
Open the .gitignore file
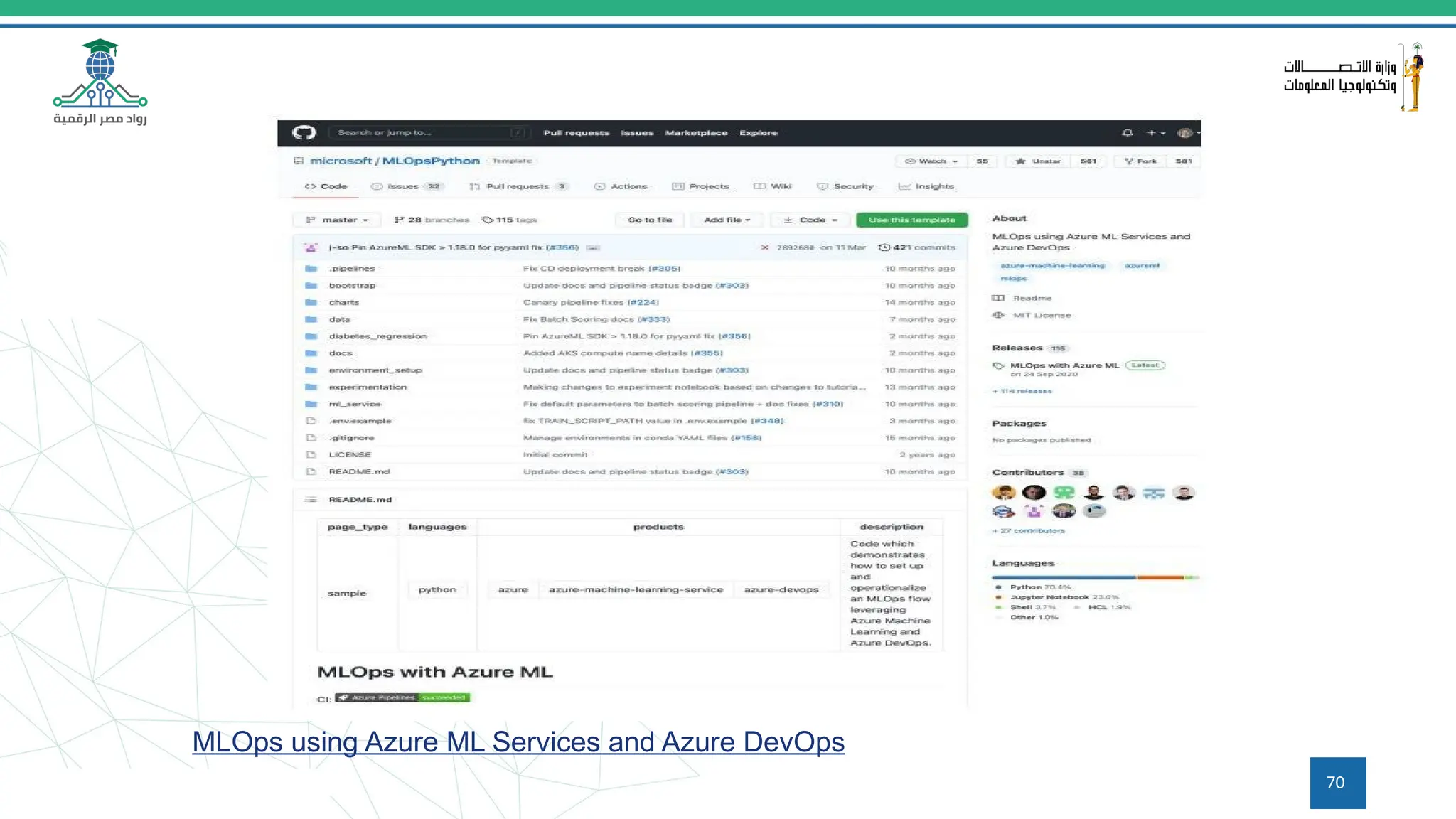point(352,438)
